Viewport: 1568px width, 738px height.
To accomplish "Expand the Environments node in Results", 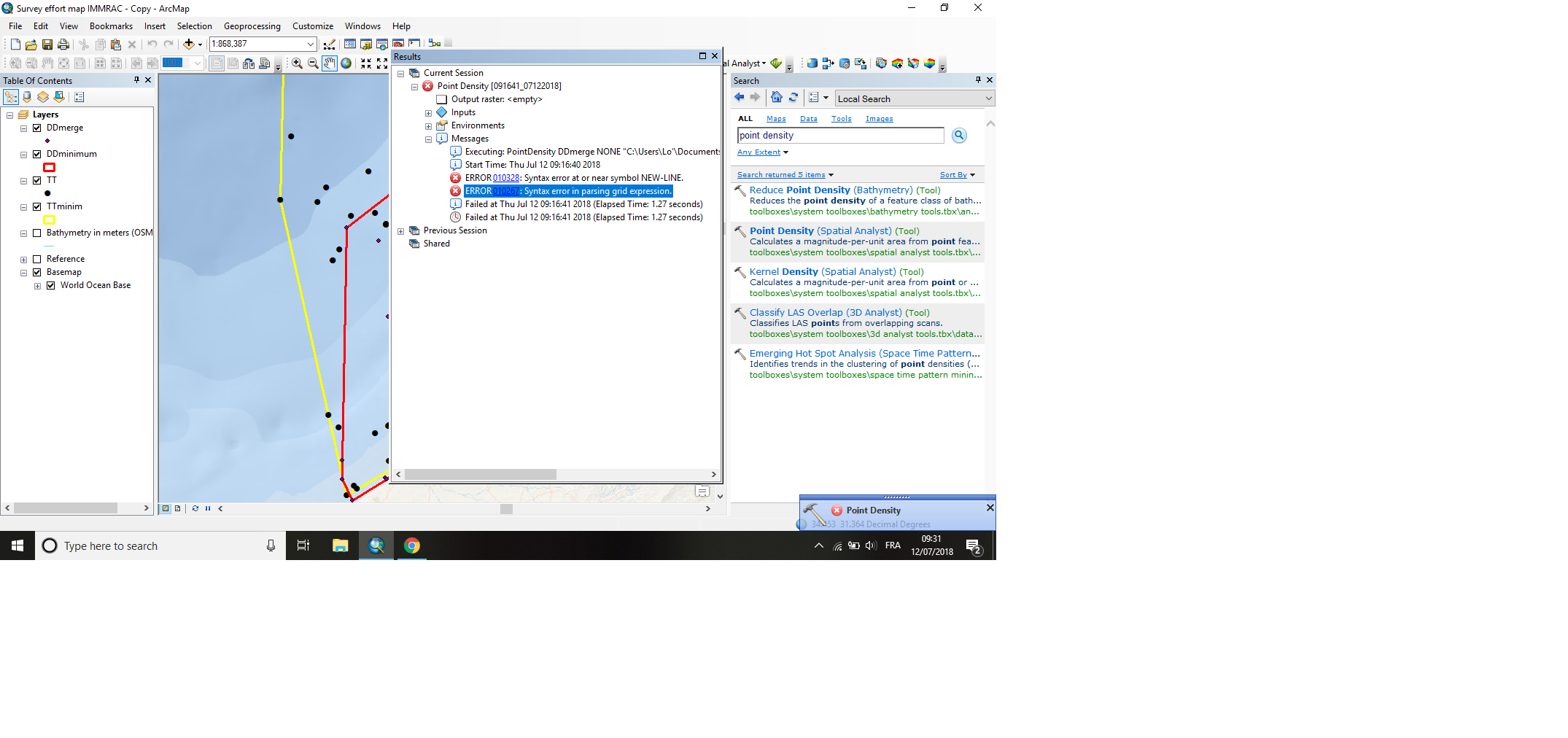I will (x=429, y=126).
